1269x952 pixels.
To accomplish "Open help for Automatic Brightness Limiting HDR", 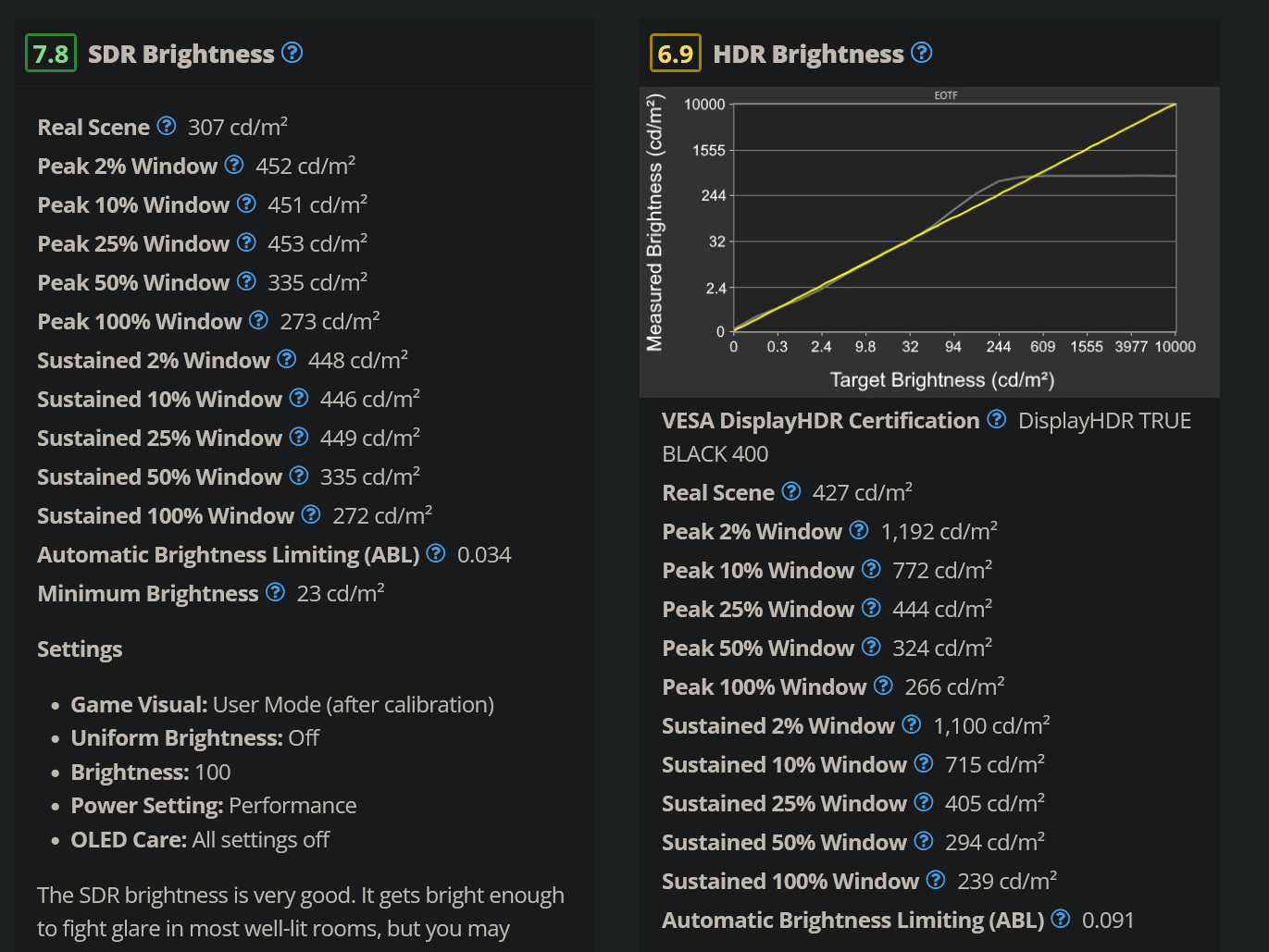I will coord(1061,919).
